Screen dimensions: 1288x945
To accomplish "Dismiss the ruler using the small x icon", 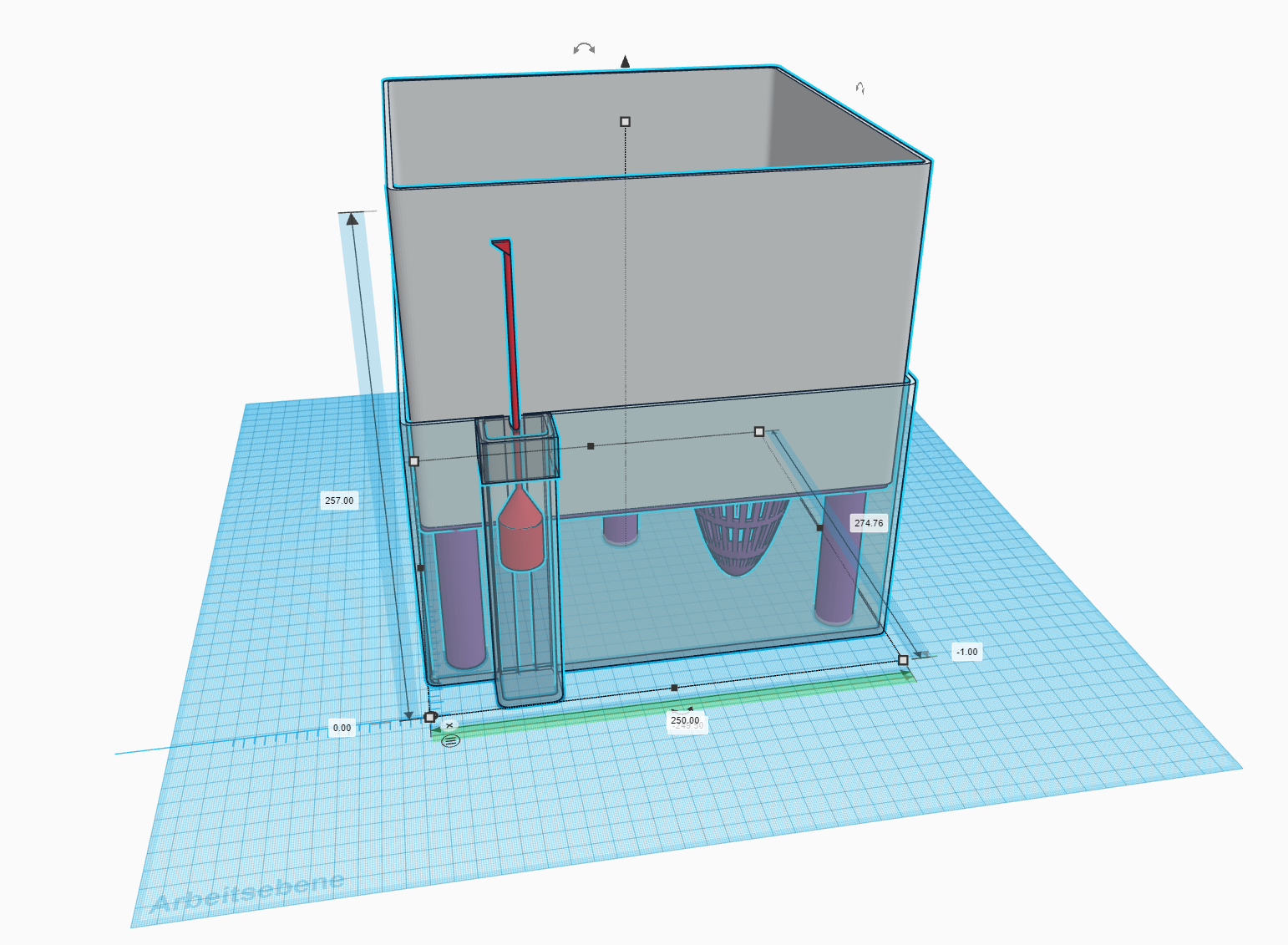I will pos(449,725).
